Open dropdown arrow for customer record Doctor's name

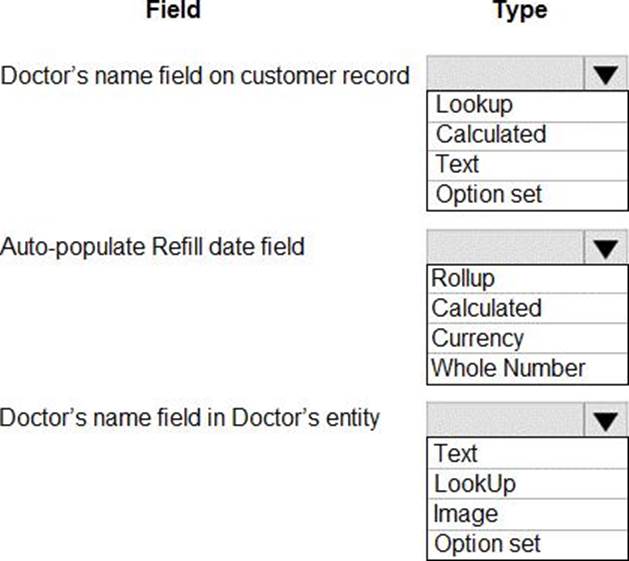pos(603,75)
